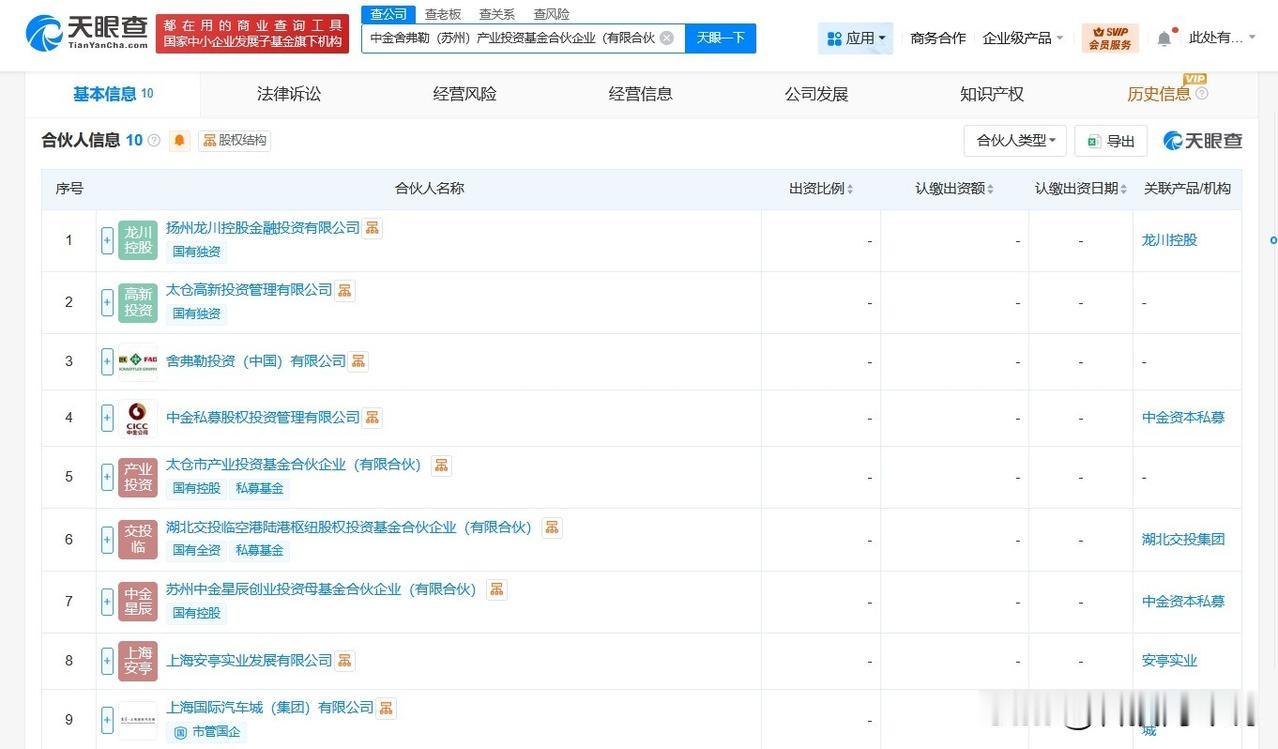Click the 上海安亭 logo thumbnail in row 8
This screenshot has width=1278, height=749.
coord(138,661)
